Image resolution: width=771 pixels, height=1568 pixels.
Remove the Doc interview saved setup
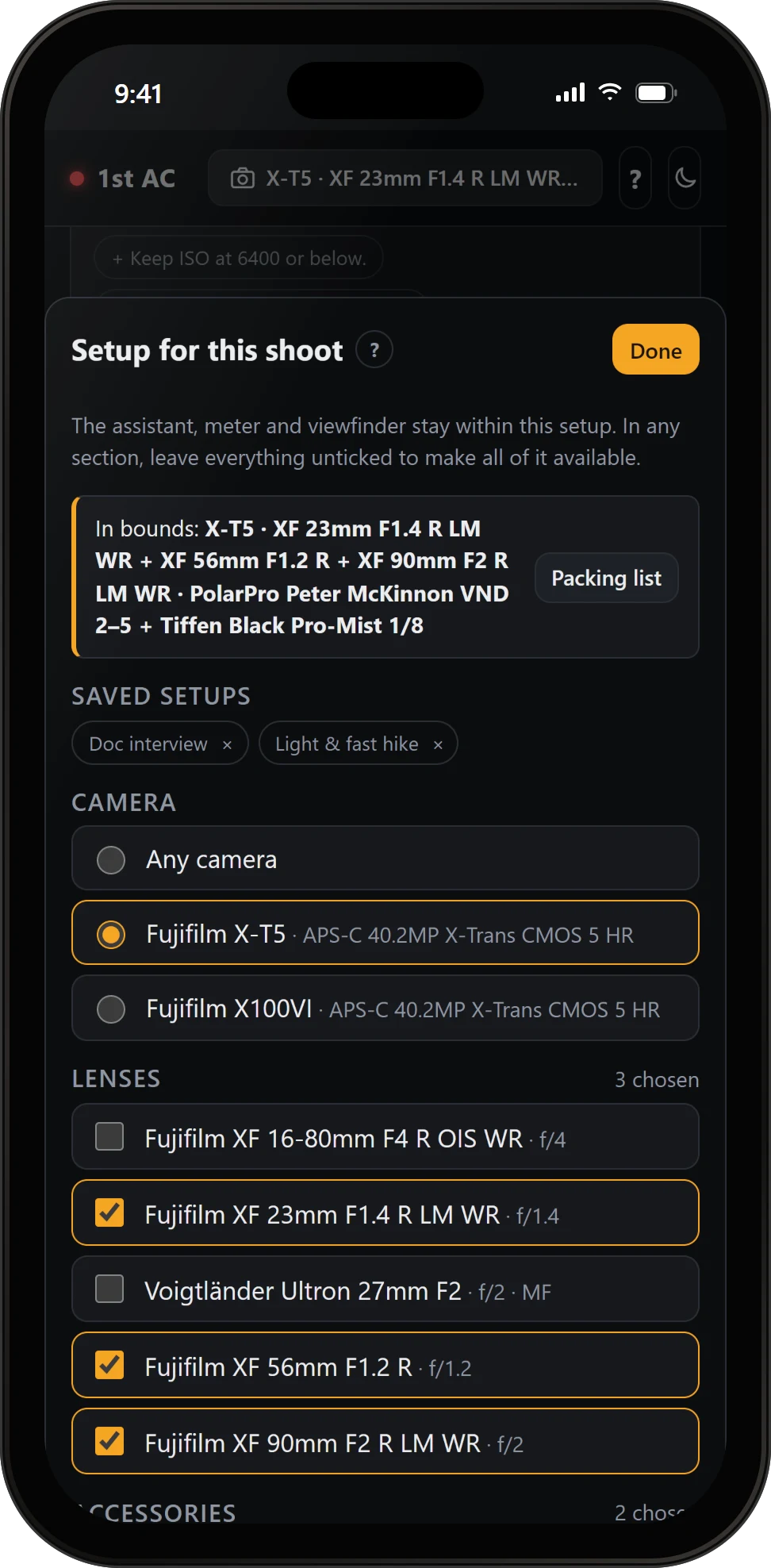pyautogui.click(x=227, y=744)
